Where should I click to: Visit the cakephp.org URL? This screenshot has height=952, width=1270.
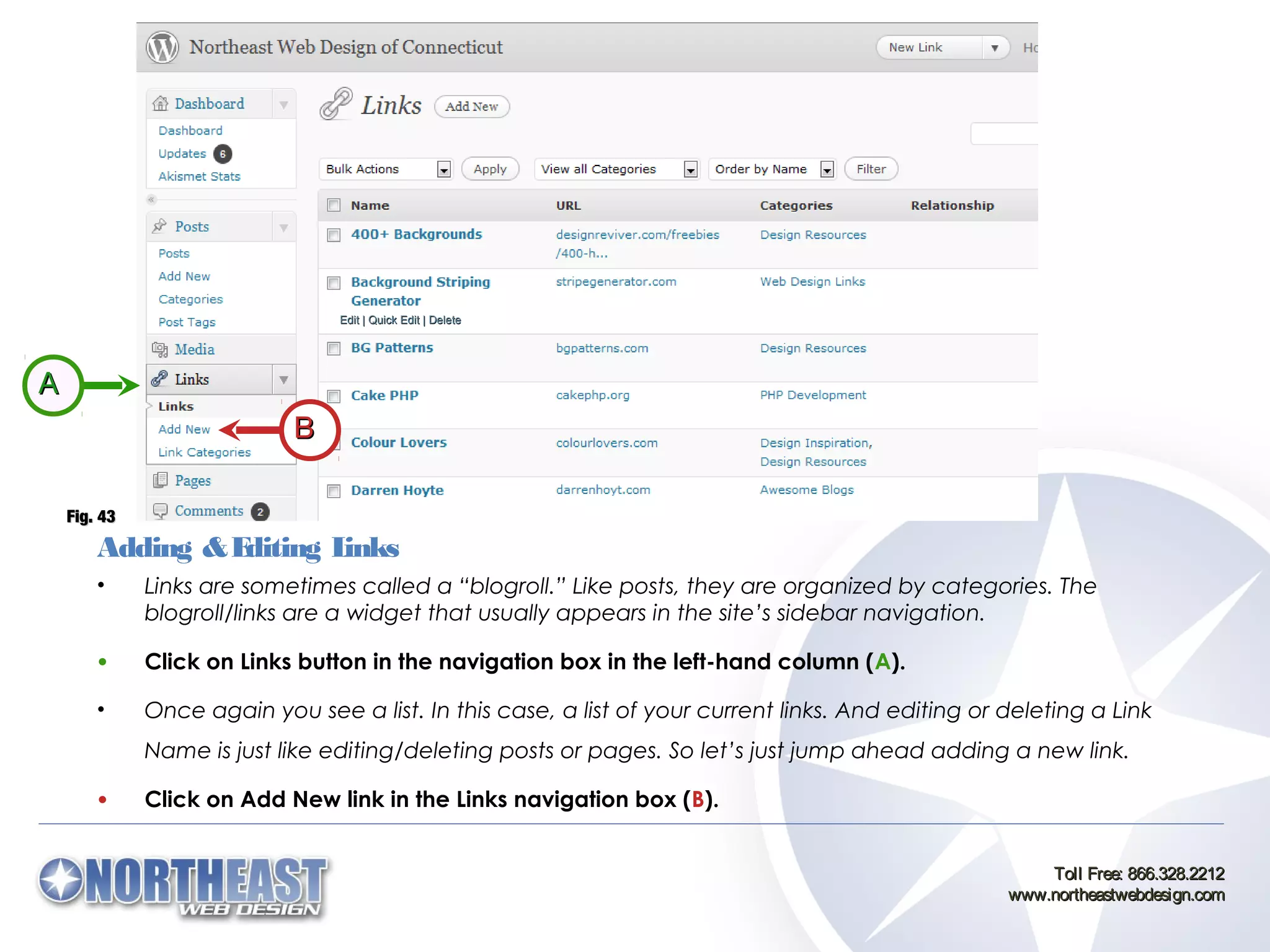[x=592, y=395]
